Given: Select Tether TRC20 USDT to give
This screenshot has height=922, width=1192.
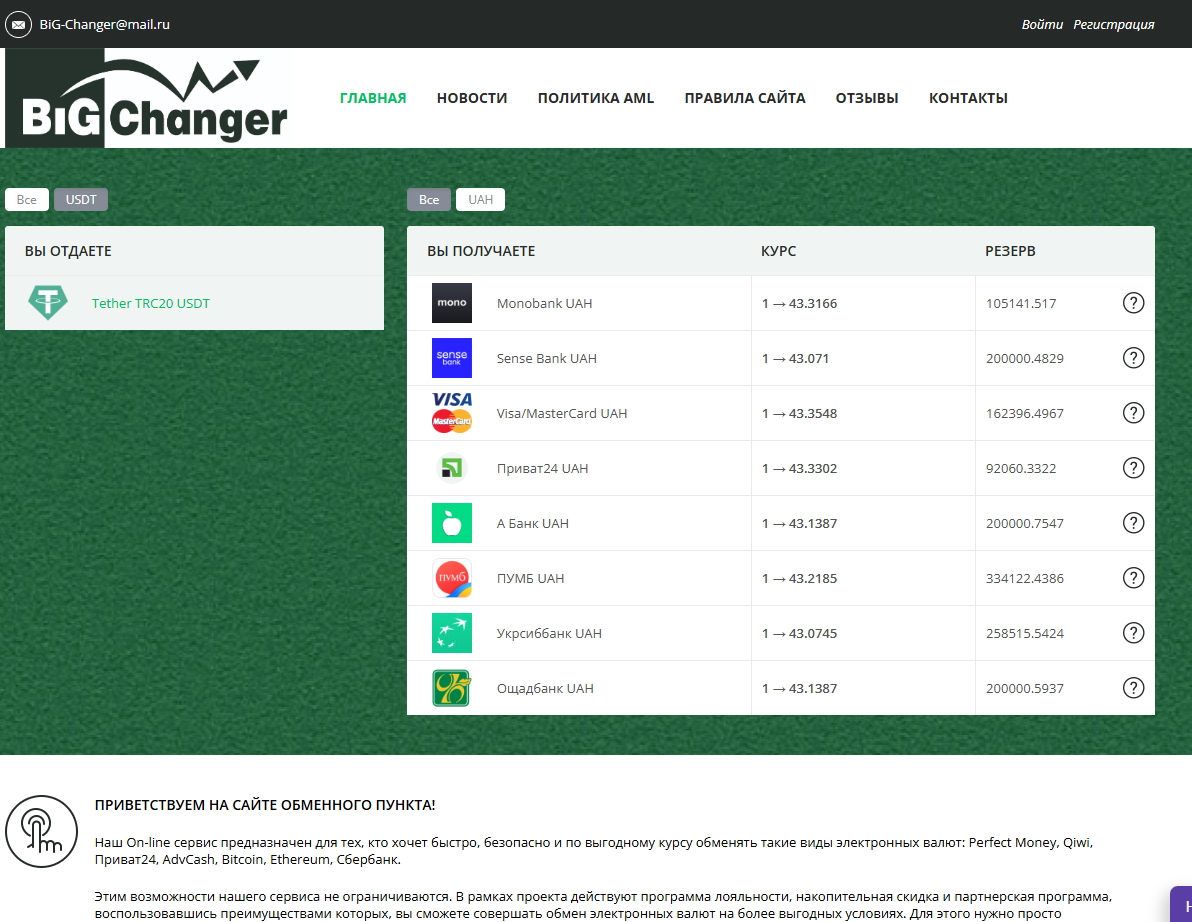Looking at the screenshot, I should pos(195,303).
